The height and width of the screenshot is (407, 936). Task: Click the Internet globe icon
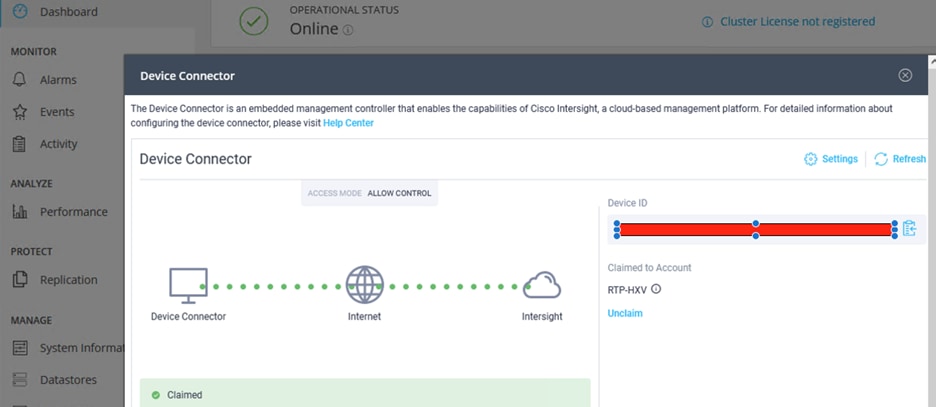tap(364, 285)
